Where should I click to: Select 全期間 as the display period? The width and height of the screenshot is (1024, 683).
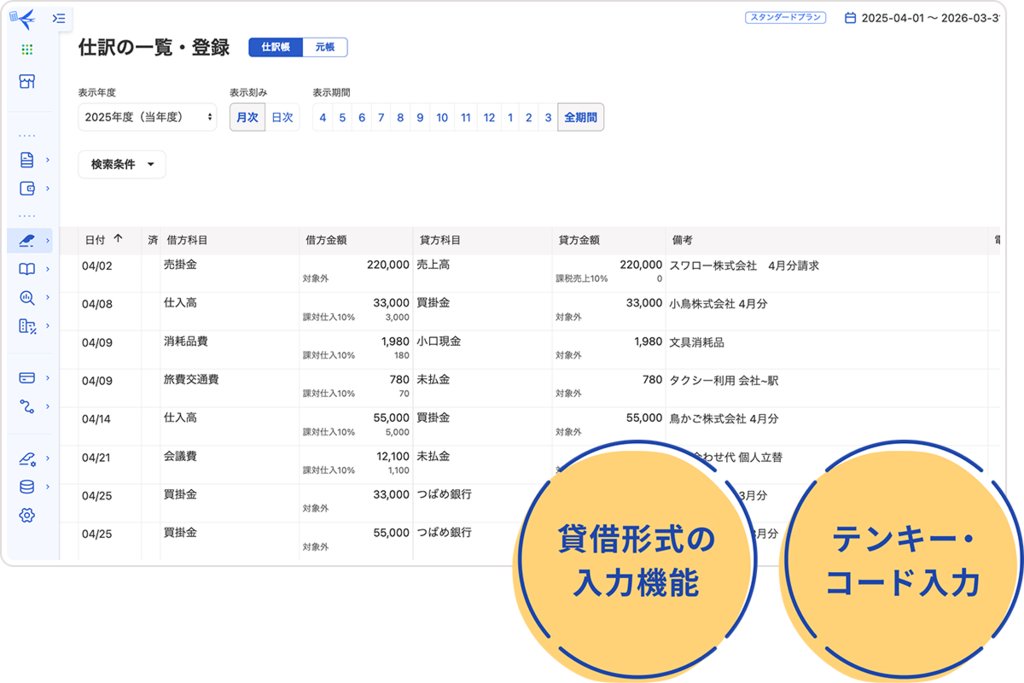pos(580,117)
